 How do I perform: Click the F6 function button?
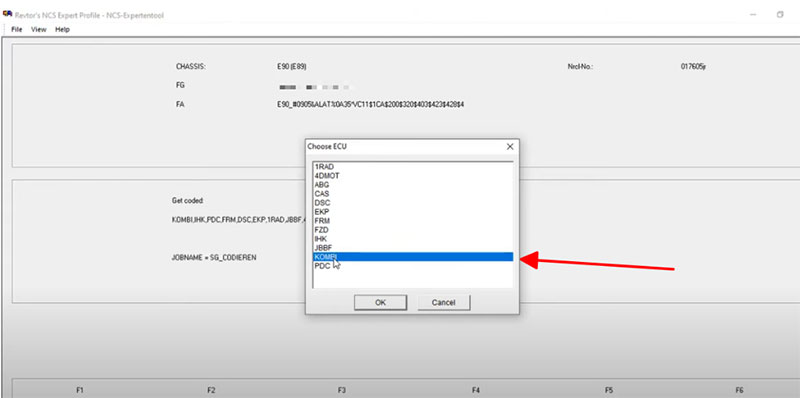click(x=739, y=390)
